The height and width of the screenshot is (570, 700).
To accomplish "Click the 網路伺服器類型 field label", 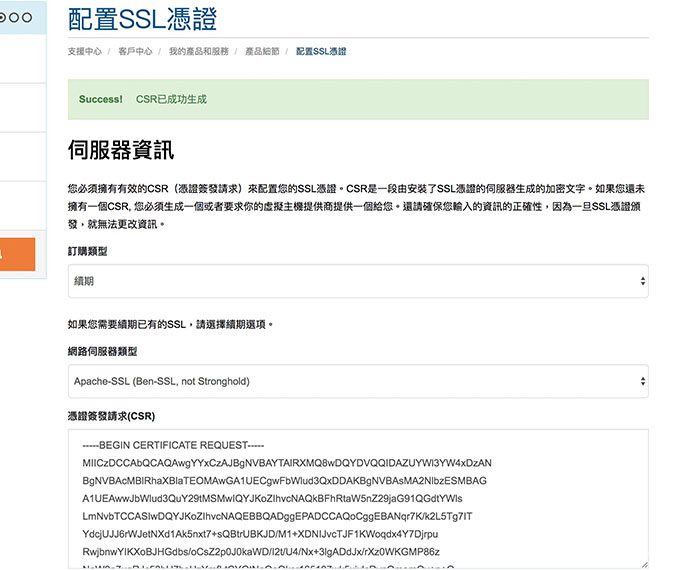I will (x=102, y=351).
